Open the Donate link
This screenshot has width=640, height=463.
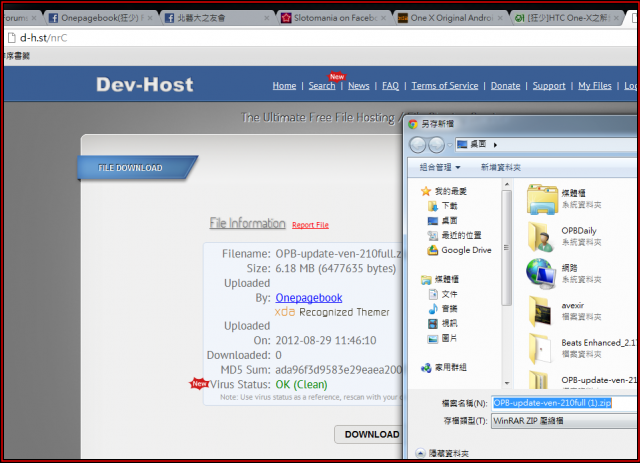506,86
